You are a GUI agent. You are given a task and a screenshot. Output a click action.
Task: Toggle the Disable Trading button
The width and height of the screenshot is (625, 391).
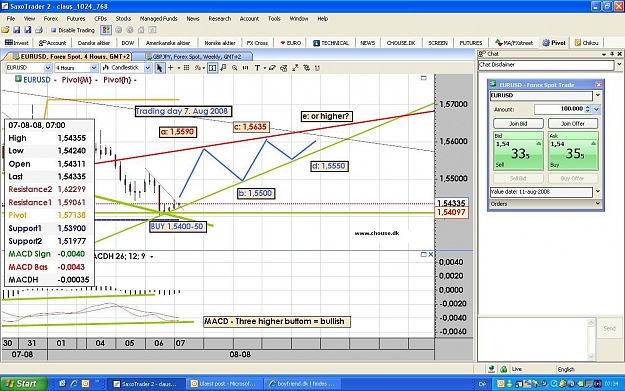click(73, 30)
